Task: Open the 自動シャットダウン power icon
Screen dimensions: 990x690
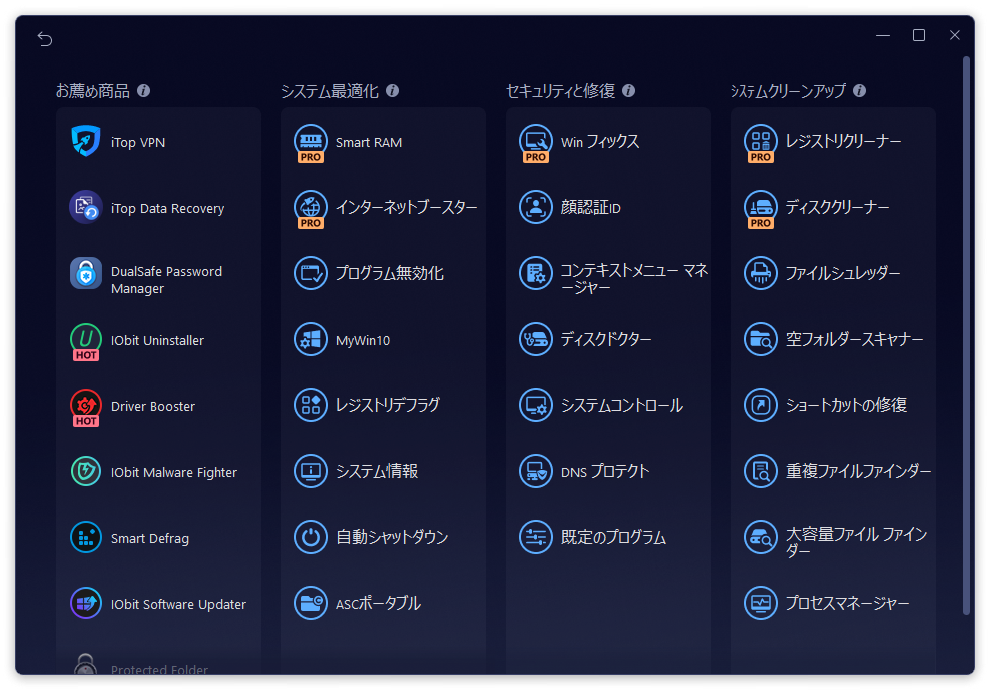Action: tap(311, 537)
